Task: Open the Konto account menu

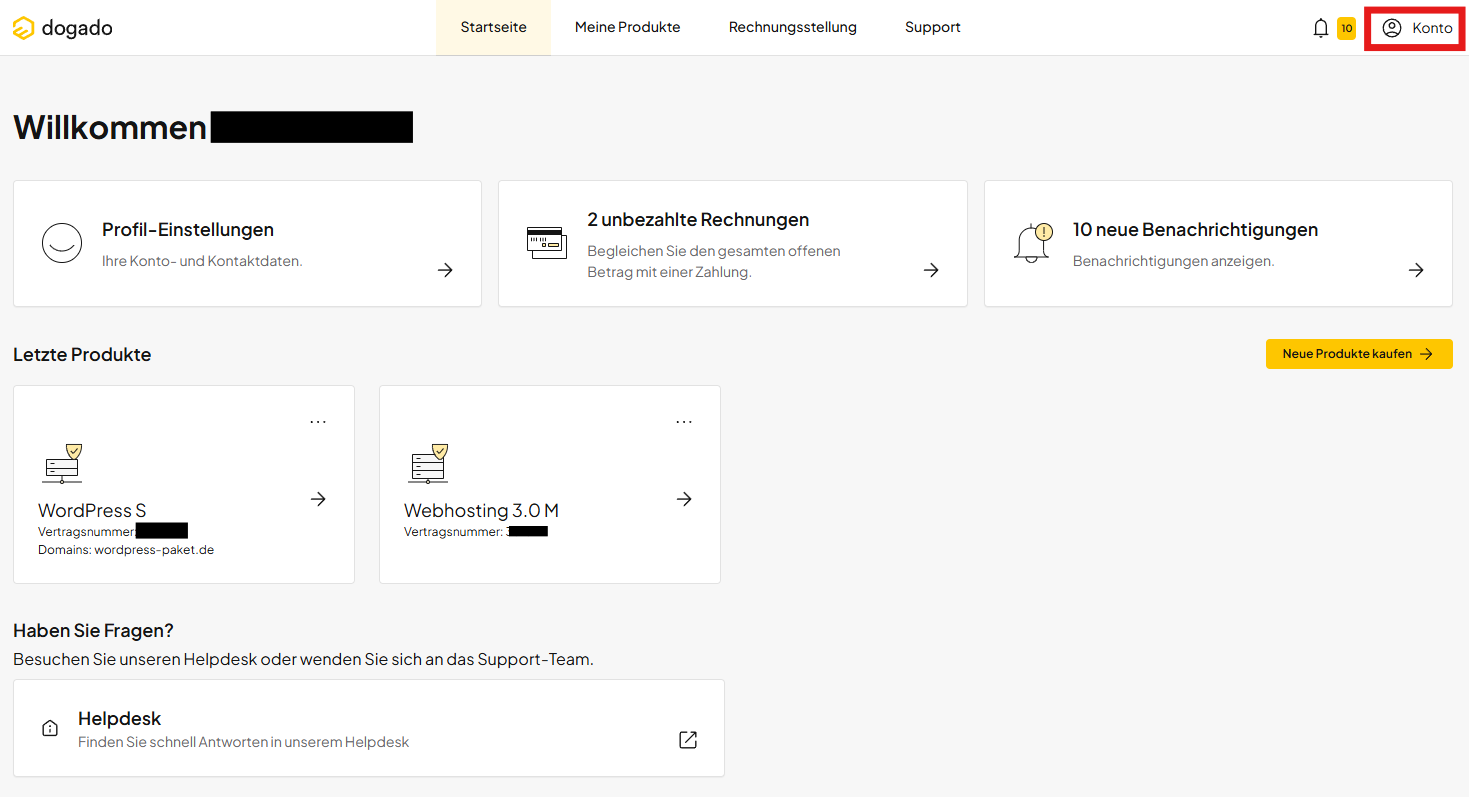Action: tap(1417, 28)
